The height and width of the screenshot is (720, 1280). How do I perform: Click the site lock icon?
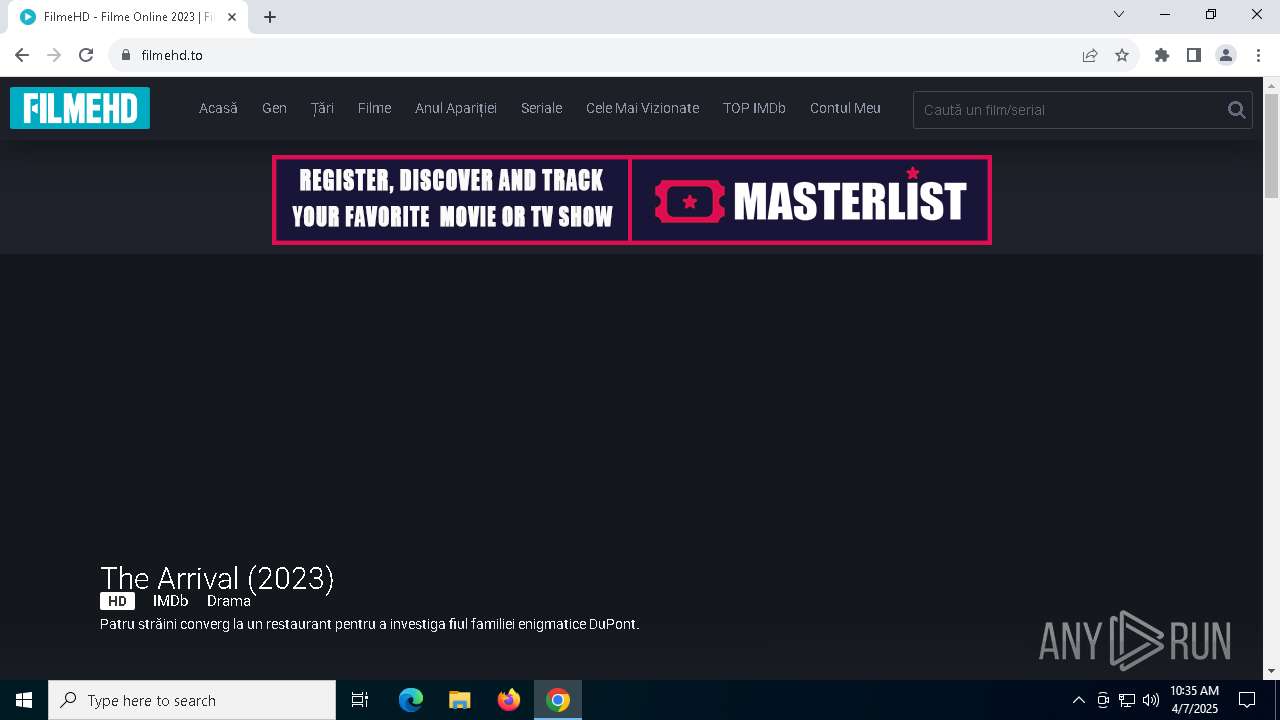point(125,55)
